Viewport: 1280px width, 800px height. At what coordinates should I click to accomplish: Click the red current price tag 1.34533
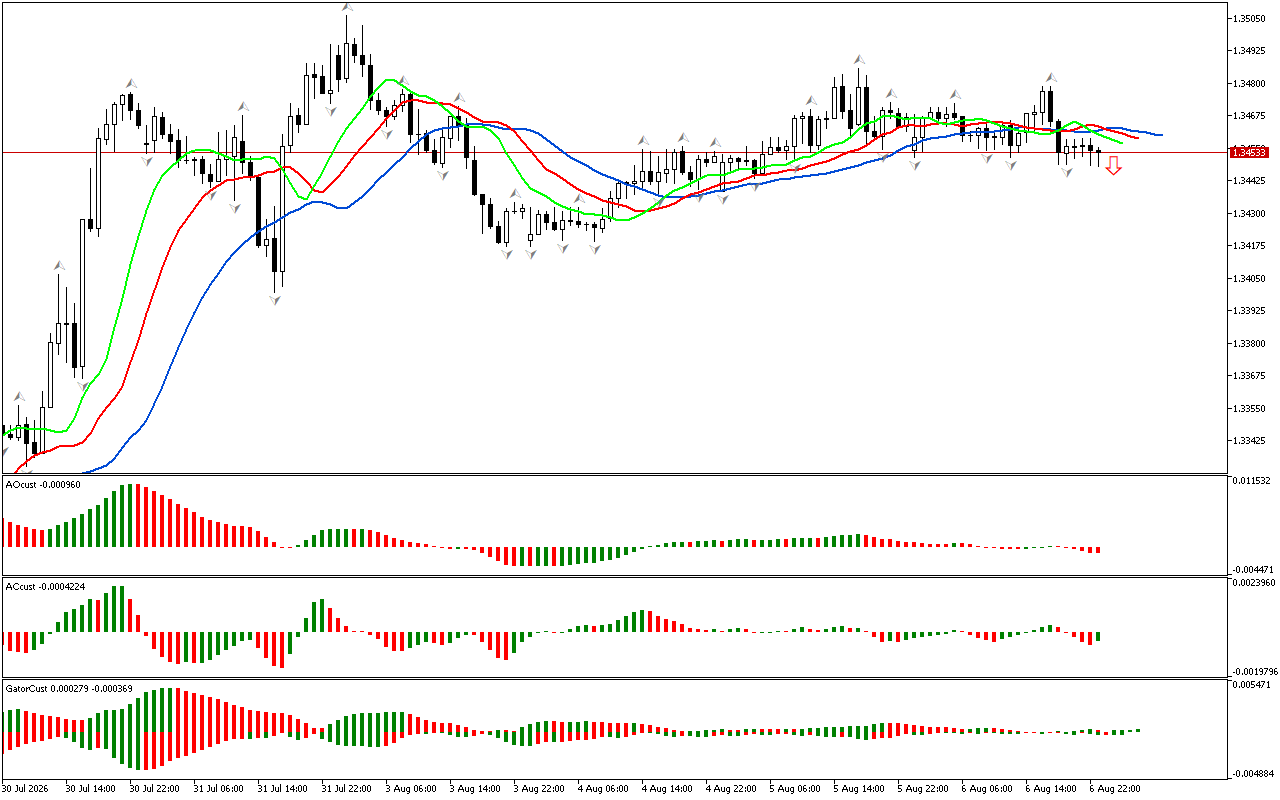1250,152
